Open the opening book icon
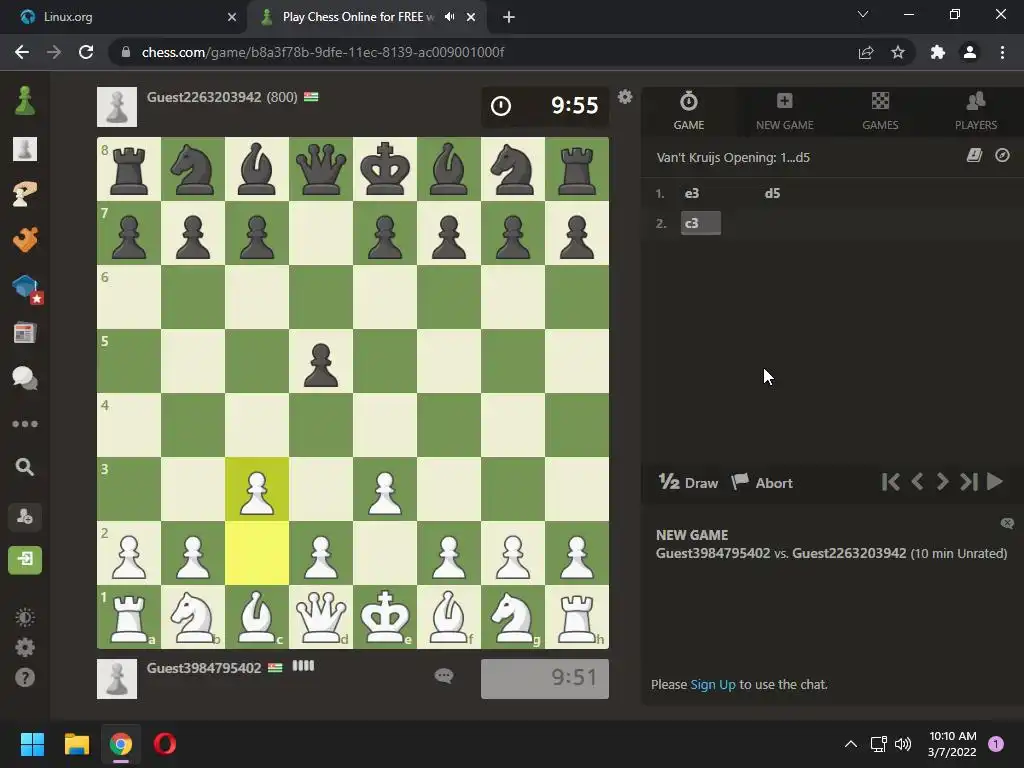Screen dimensions: 1024x768 974,155
